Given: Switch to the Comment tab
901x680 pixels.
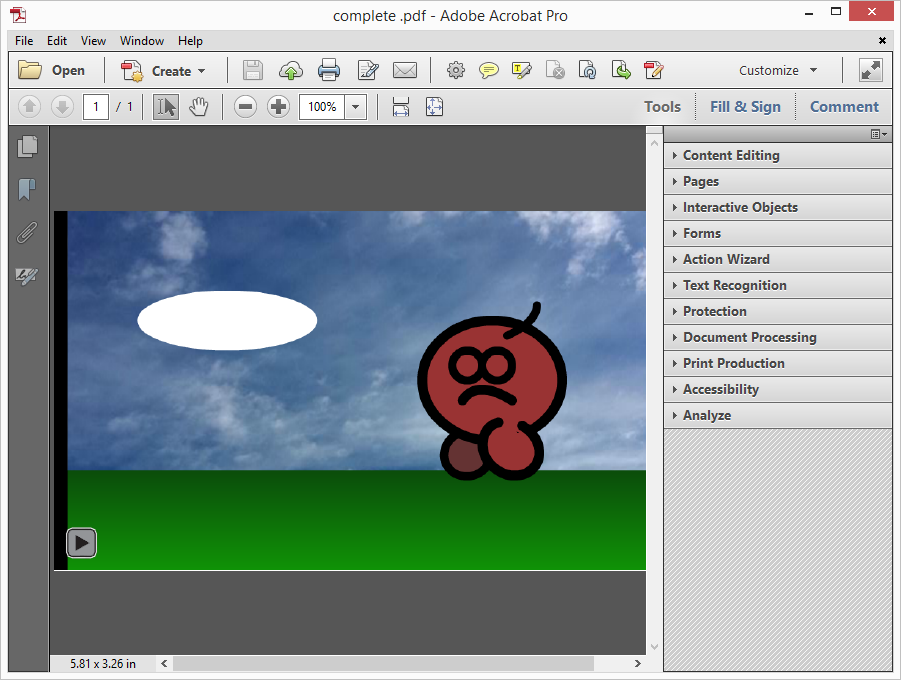Looking at the screenshot, I should point(844,107).
